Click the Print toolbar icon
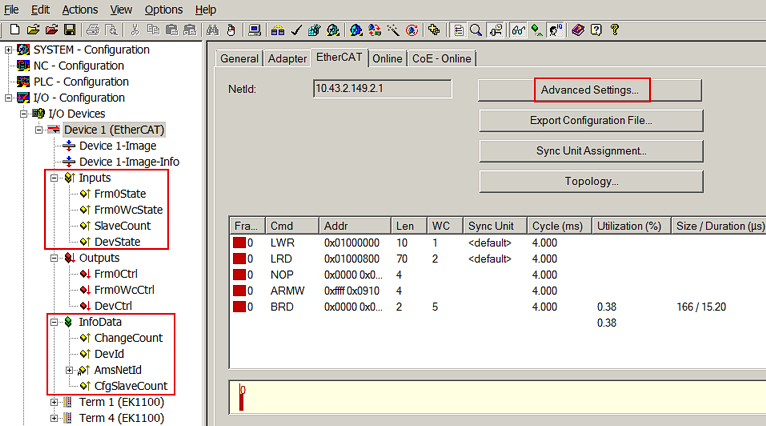766x426 pixels. click(93, 30)
